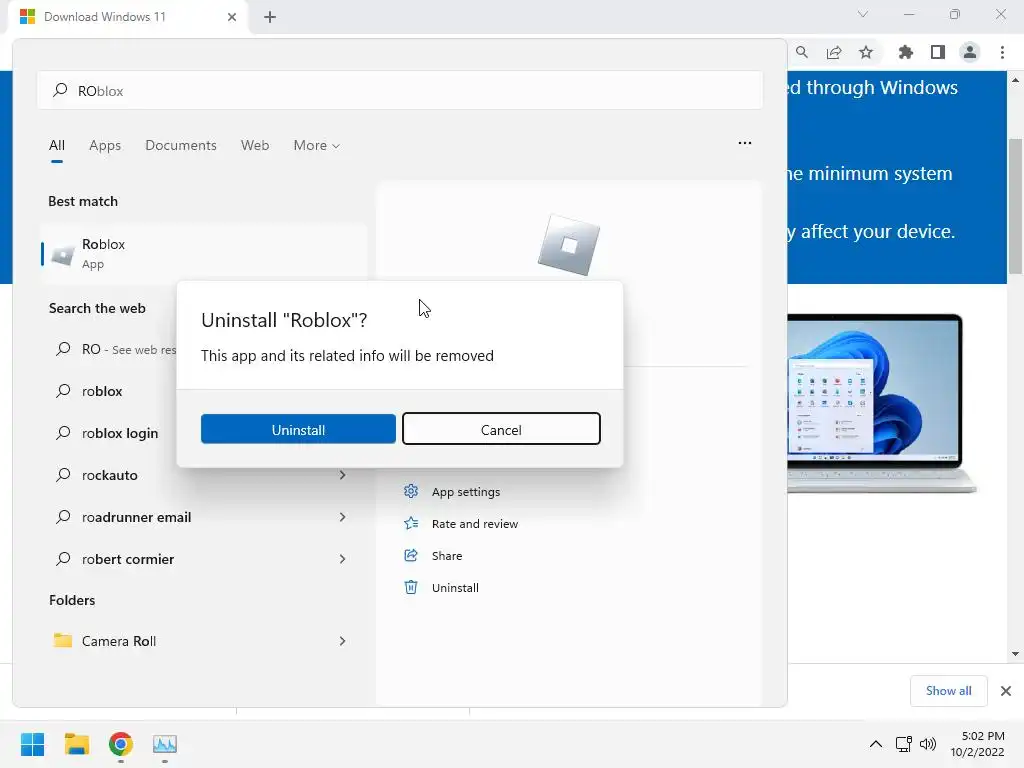Open Chrome extensions puzzle icon
Screen dimensions: 1024x768
point(906,52)
